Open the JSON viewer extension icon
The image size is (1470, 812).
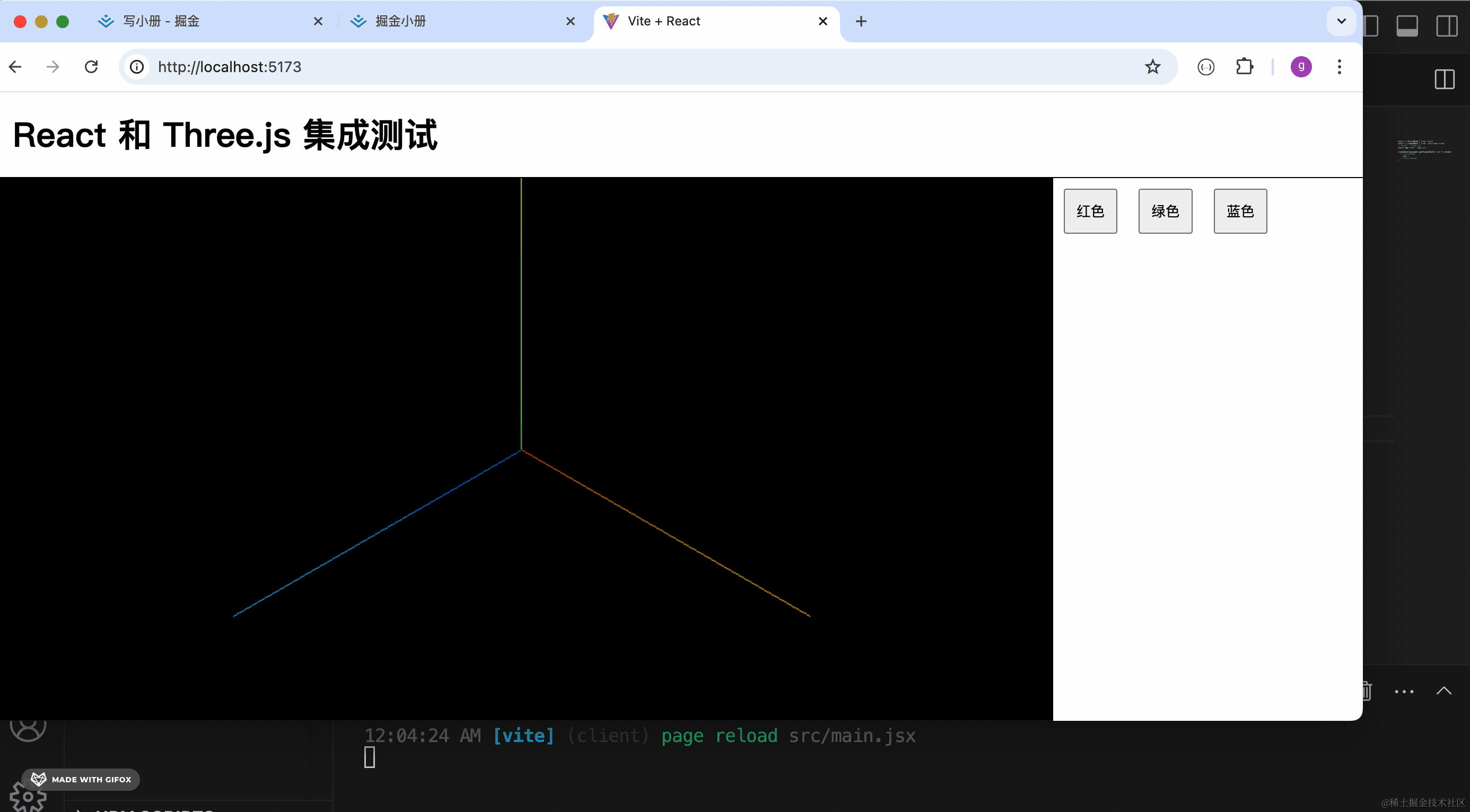coord(1206,67)
